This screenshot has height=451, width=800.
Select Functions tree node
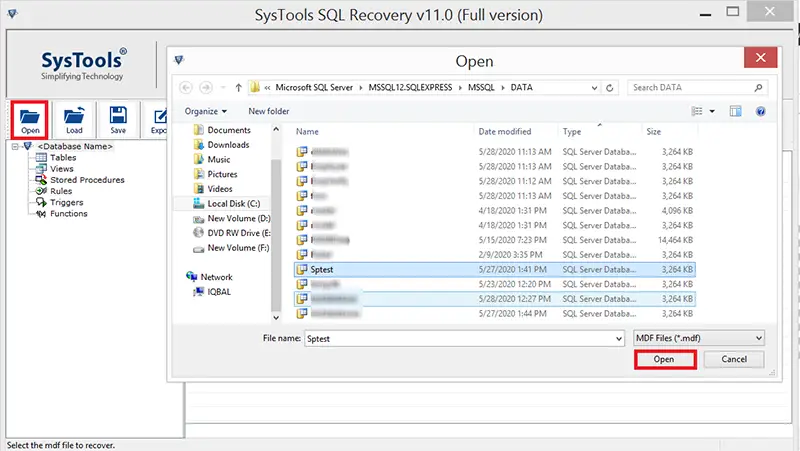click(68, 214)
